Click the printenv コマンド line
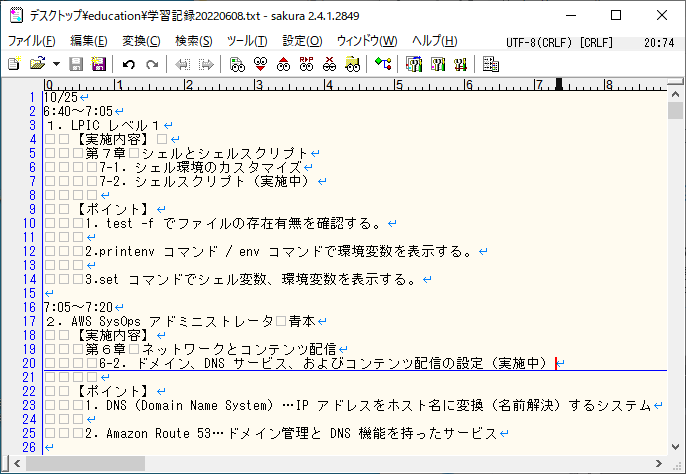This screenshot has width=686, height=474. [280, 251]
